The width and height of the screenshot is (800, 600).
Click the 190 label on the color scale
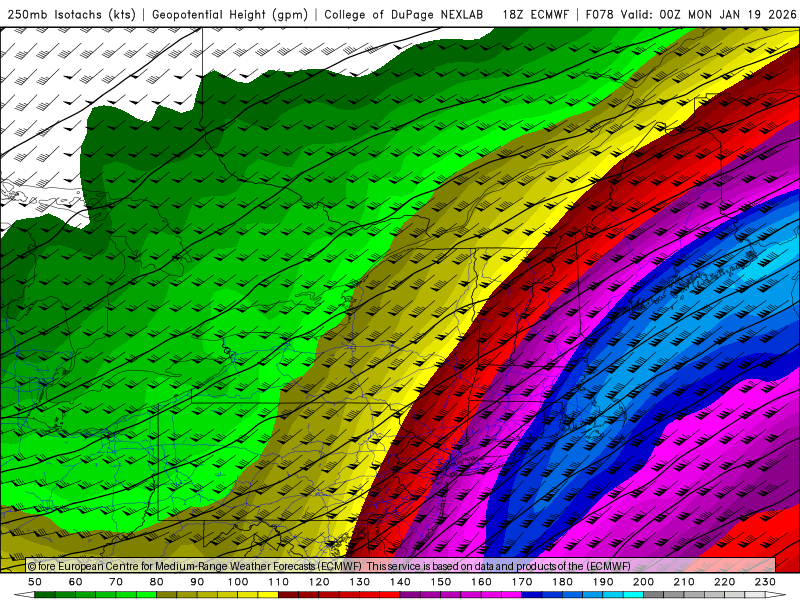pos(603,582)
